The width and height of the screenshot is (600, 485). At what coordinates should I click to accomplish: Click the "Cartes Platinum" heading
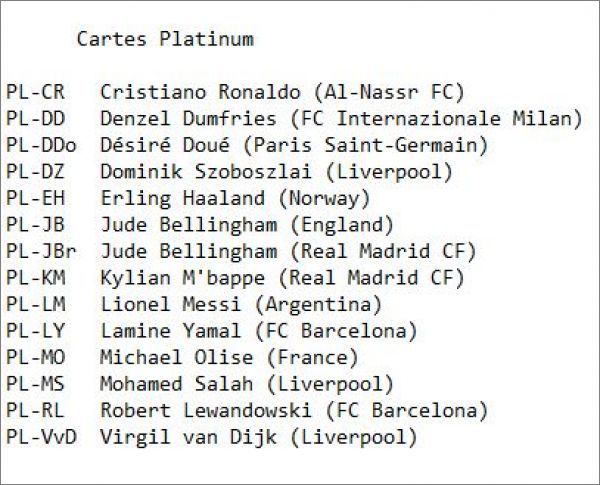(x=165, y=39)
